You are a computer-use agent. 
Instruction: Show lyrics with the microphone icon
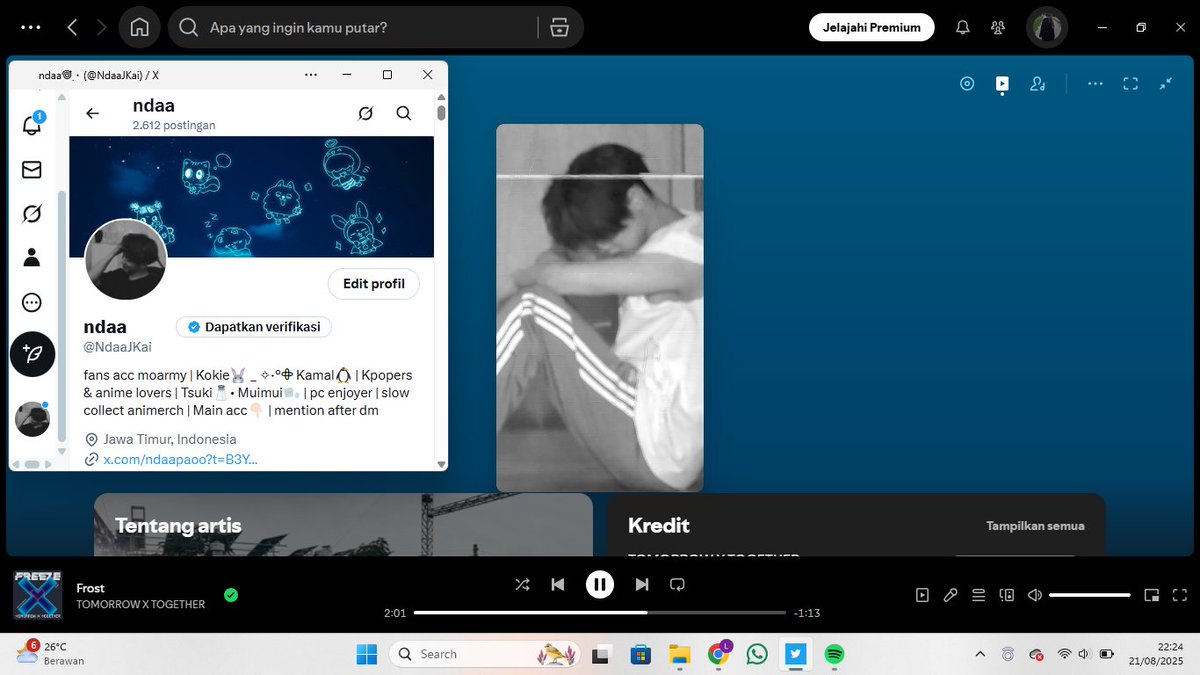(x=950, y=595)
